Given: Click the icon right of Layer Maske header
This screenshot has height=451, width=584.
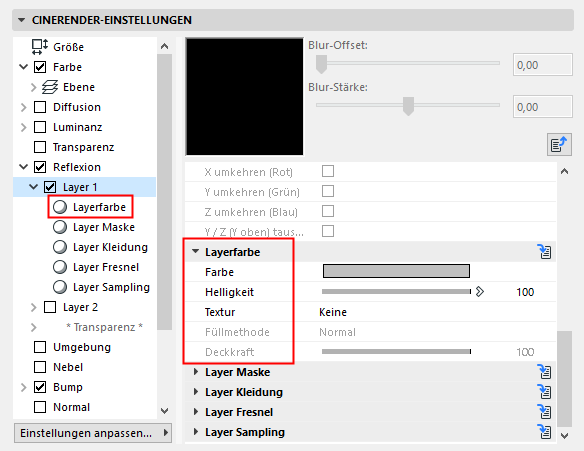Looking at the screenshot, I should 545,372.
